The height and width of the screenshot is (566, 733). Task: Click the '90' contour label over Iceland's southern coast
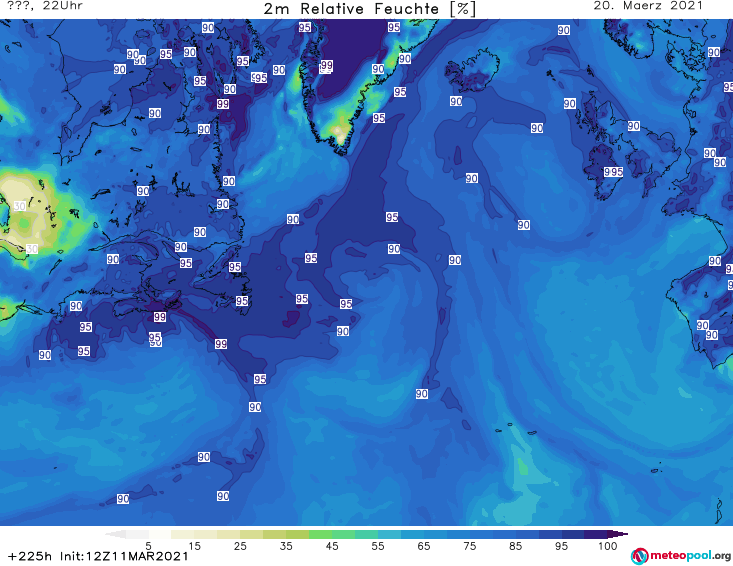tap(456, 101)
